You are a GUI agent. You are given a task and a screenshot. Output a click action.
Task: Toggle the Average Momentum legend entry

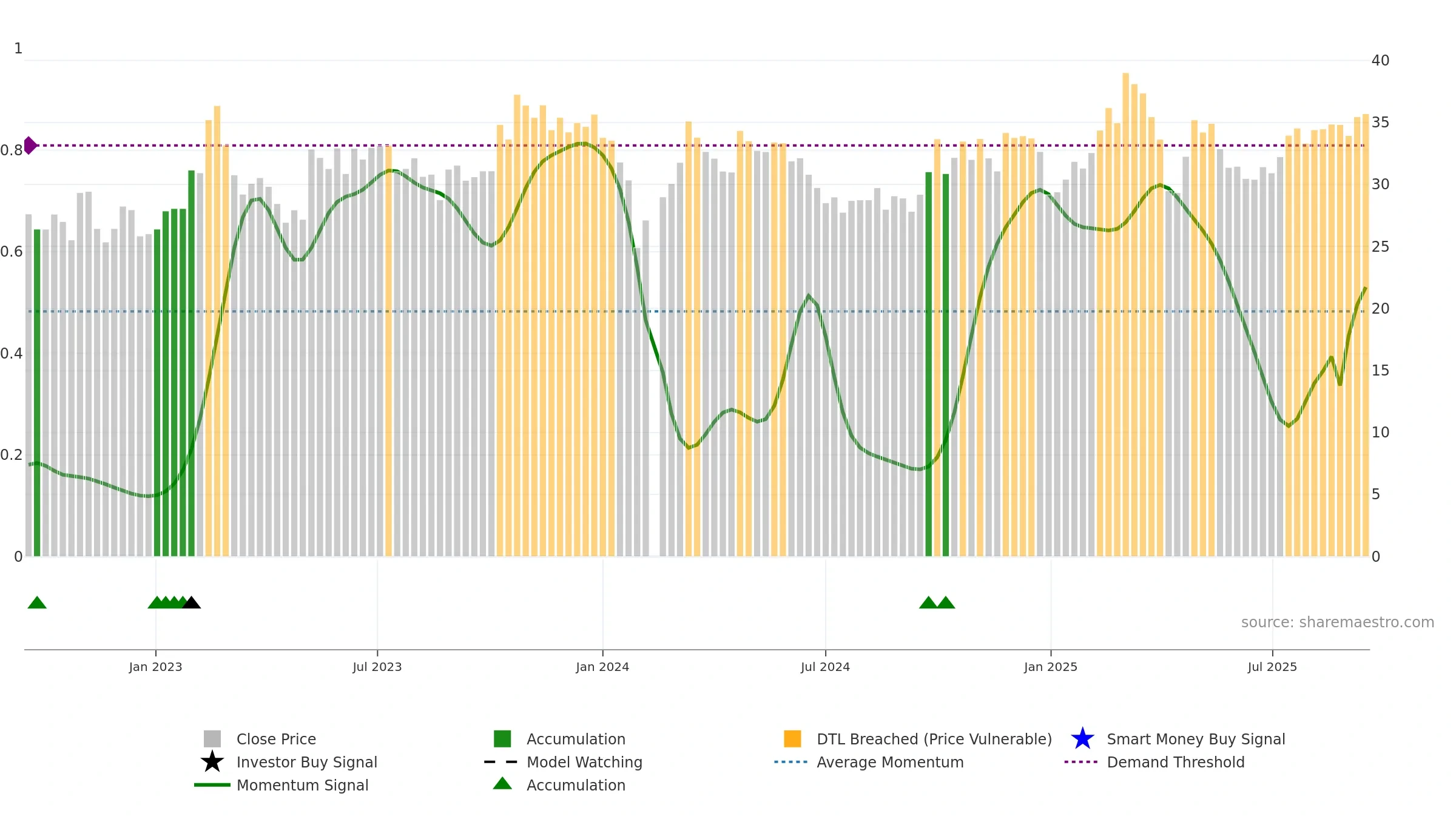pos(890,762)
